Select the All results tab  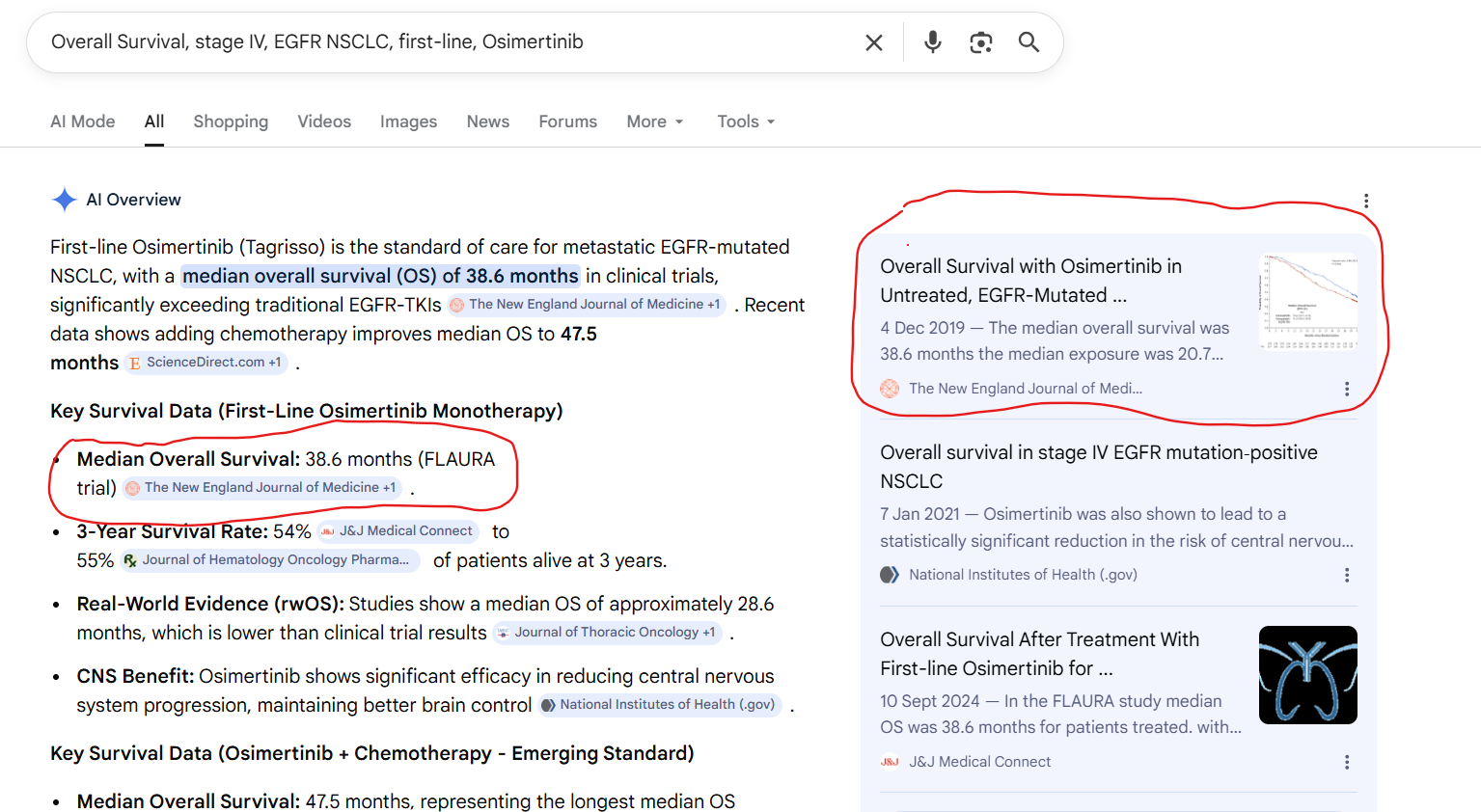(154, 122)
